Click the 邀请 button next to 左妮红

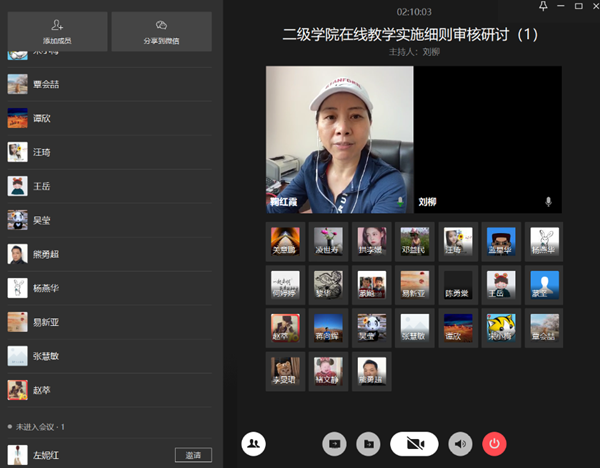[x=193, y=455]
